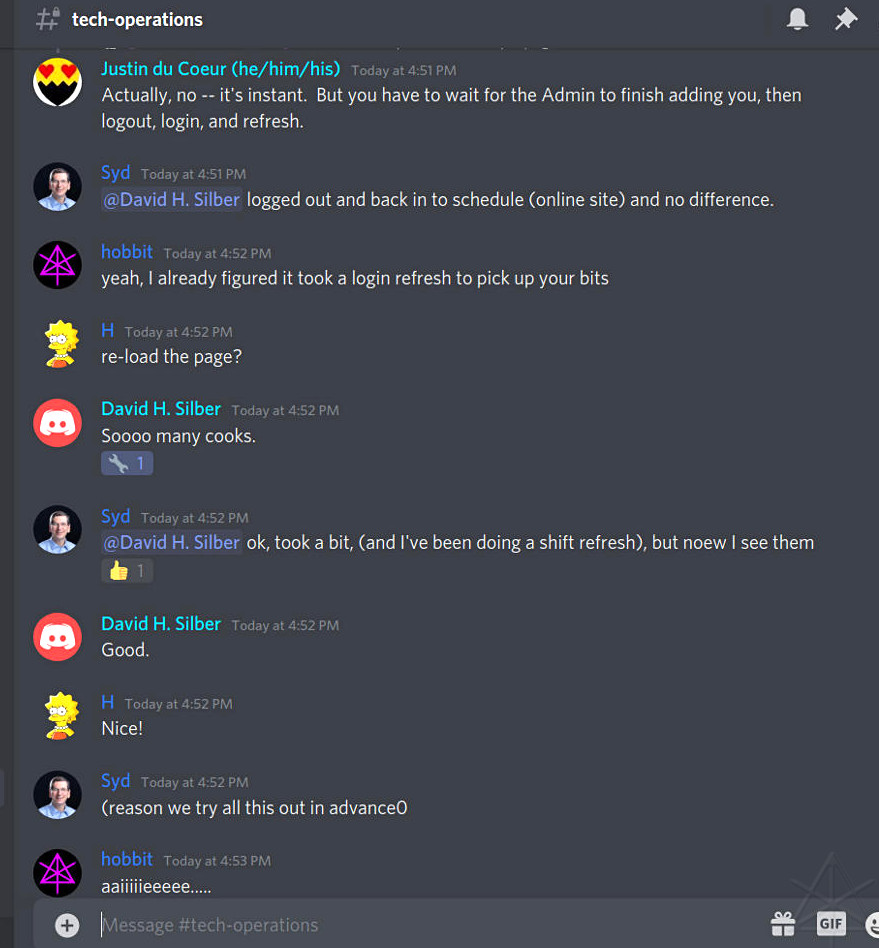
Task: Toggle wrench reaction on Soooo many cooks
Action: pyautogui.click(x=127, y=464)
